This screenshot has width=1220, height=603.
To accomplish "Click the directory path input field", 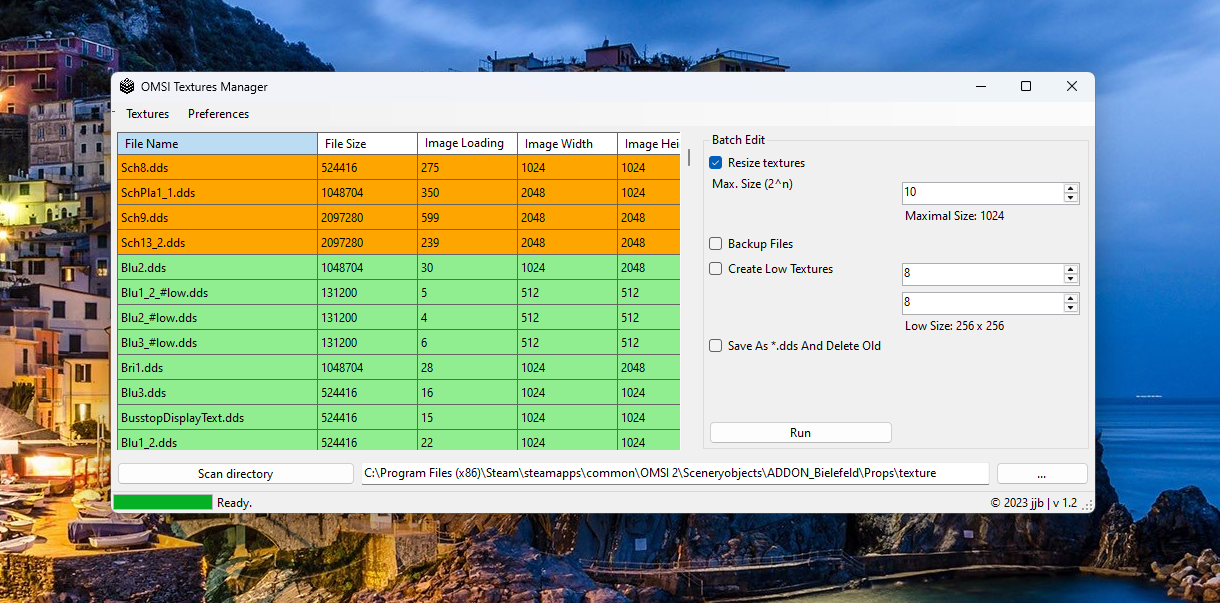I will [x=674, y=473].
